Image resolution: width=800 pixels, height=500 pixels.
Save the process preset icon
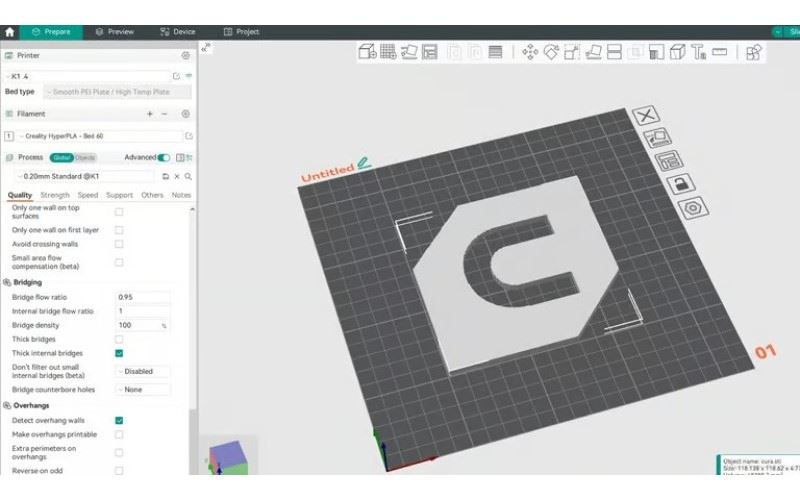[165, 177]
